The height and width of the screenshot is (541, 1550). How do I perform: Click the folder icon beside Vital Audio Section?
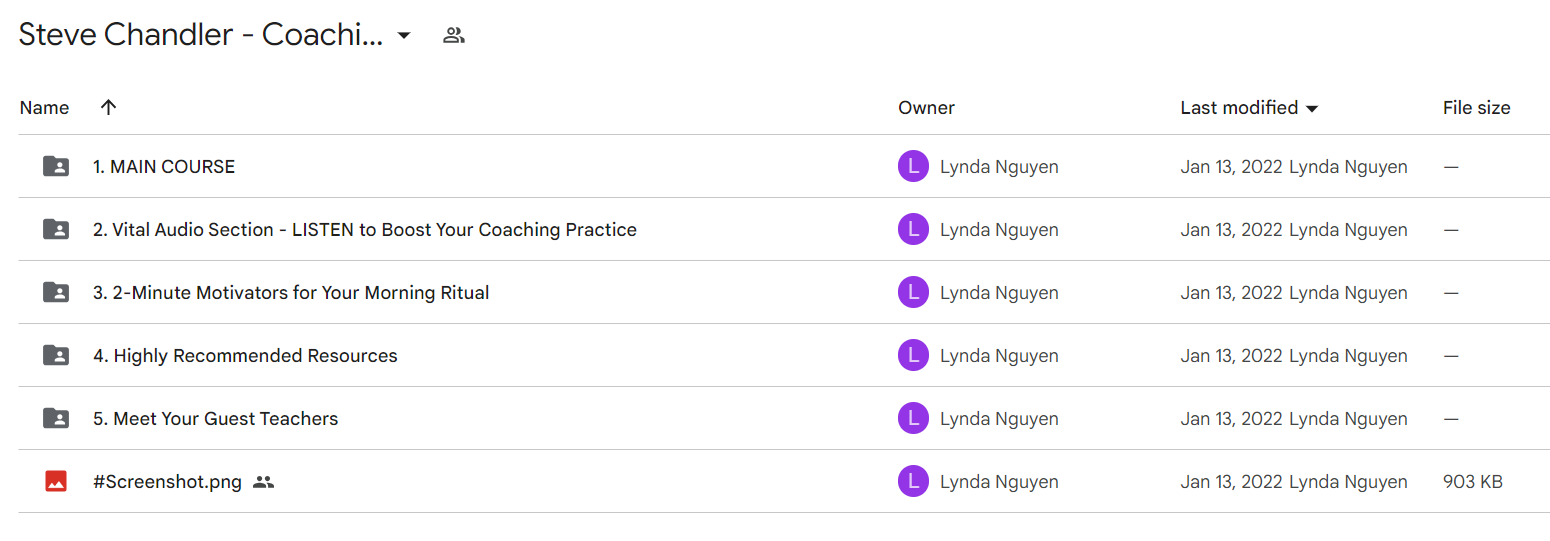[56, 230]
